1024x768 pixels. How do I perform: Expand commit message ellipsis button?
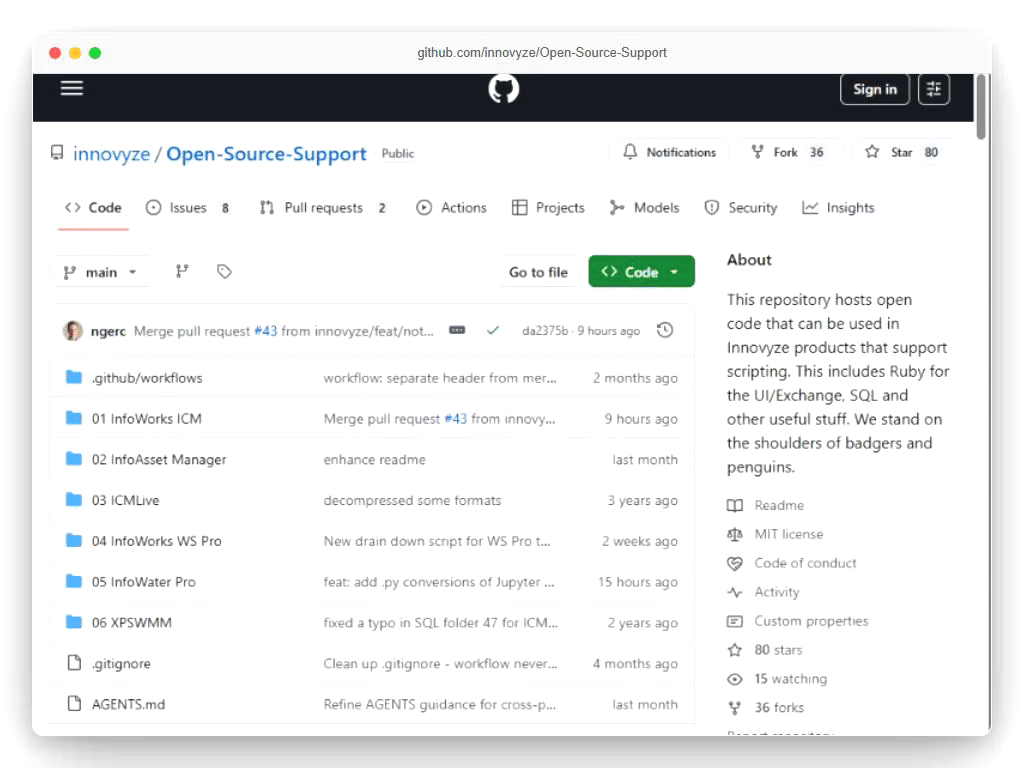[457, 330]
